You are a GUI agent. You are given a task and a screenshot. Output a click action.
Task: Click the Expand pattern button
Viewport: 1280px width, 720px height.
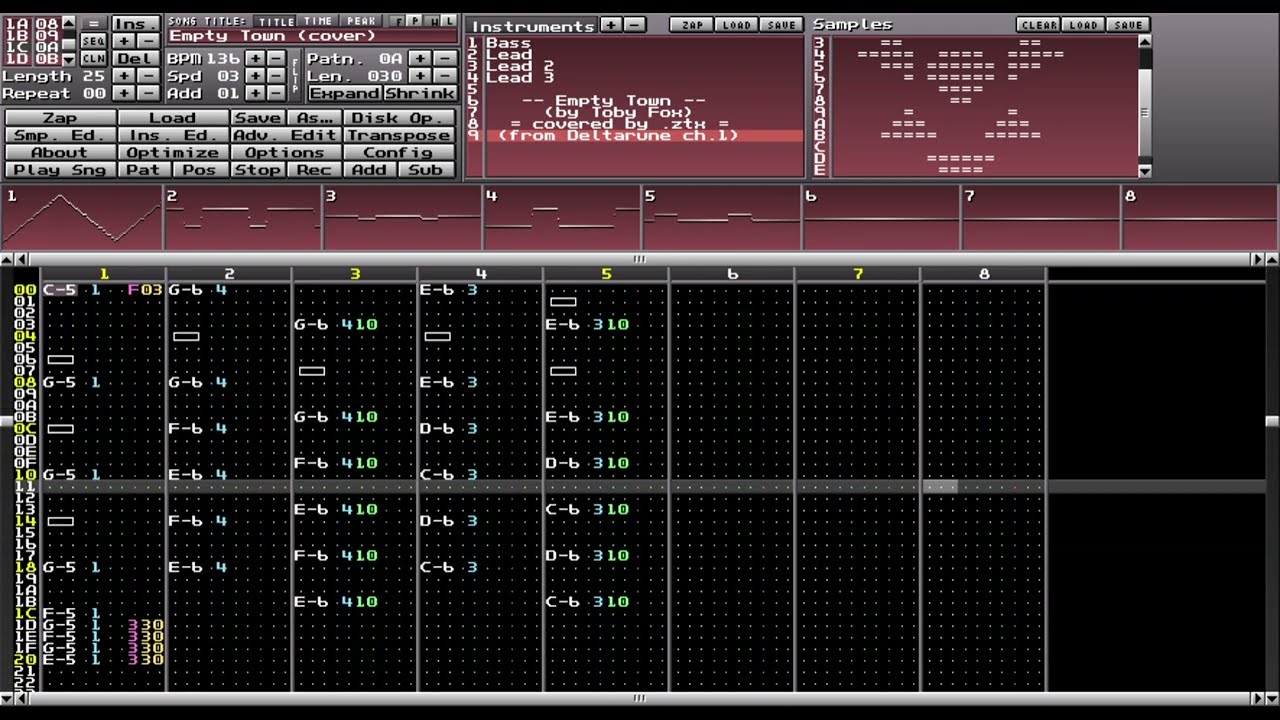(x=345, y=93)
